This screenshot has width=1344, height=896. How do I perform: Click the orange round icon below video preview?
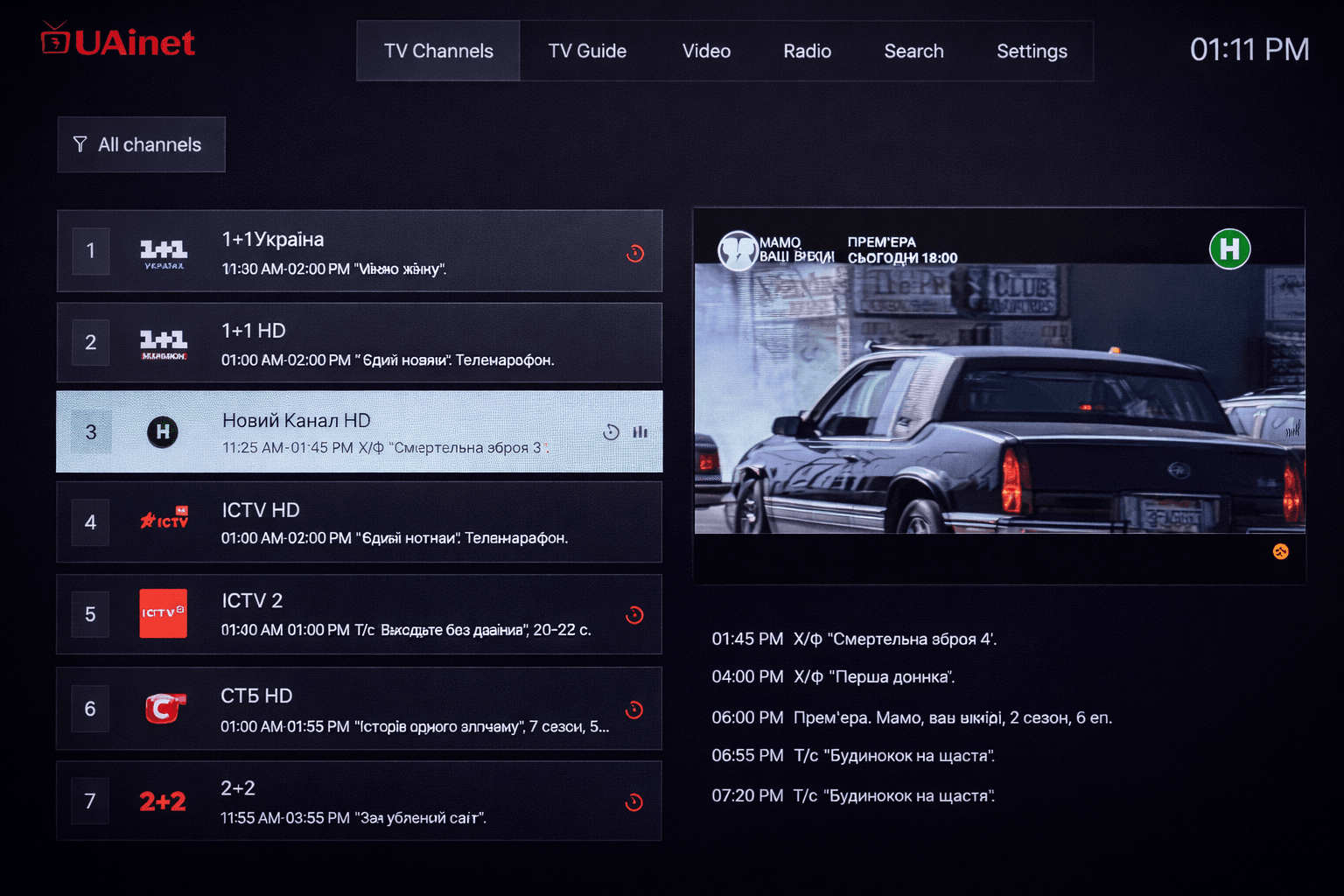[x=1280, y=551]
